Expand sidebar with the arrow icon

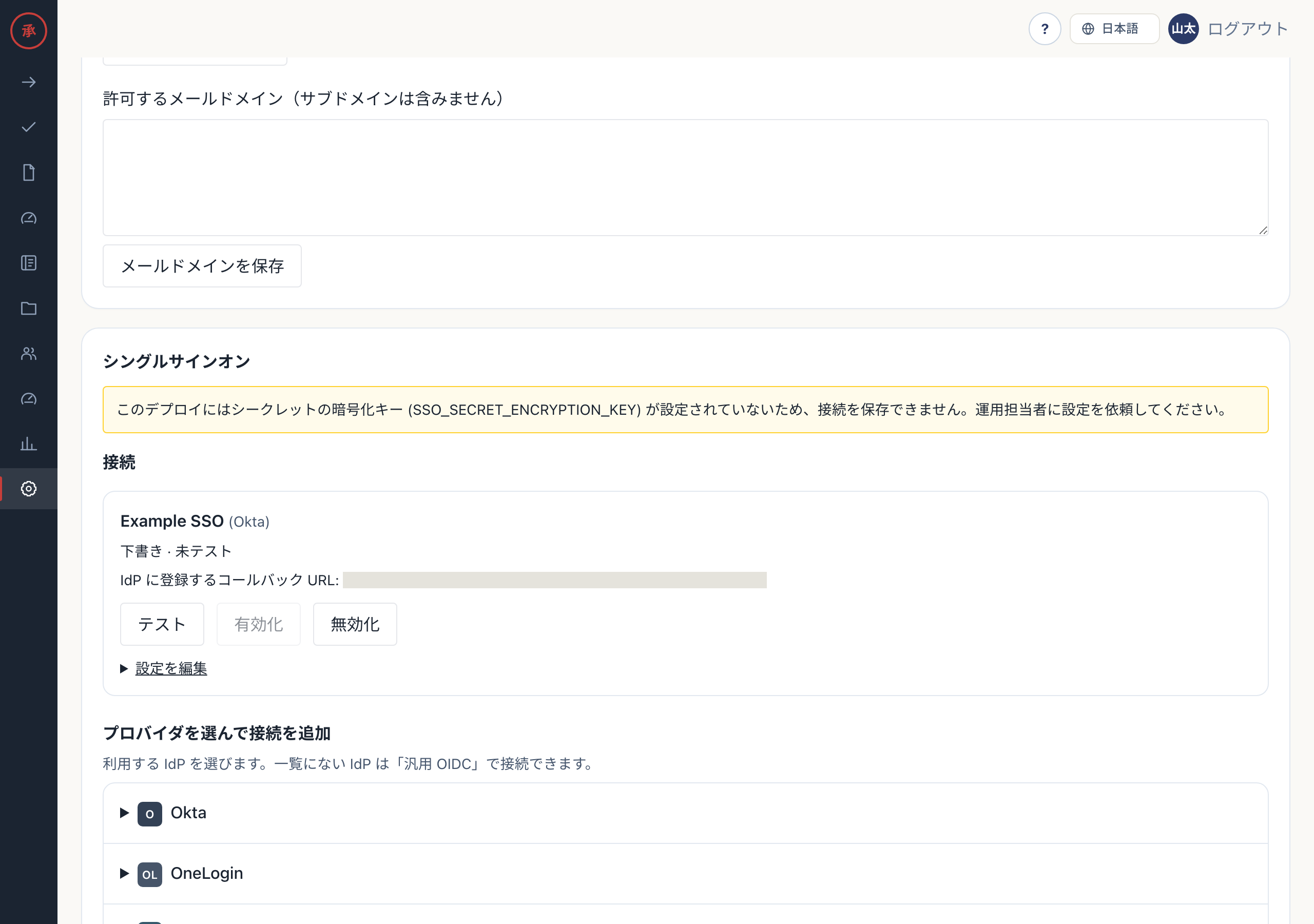(29, 83)
